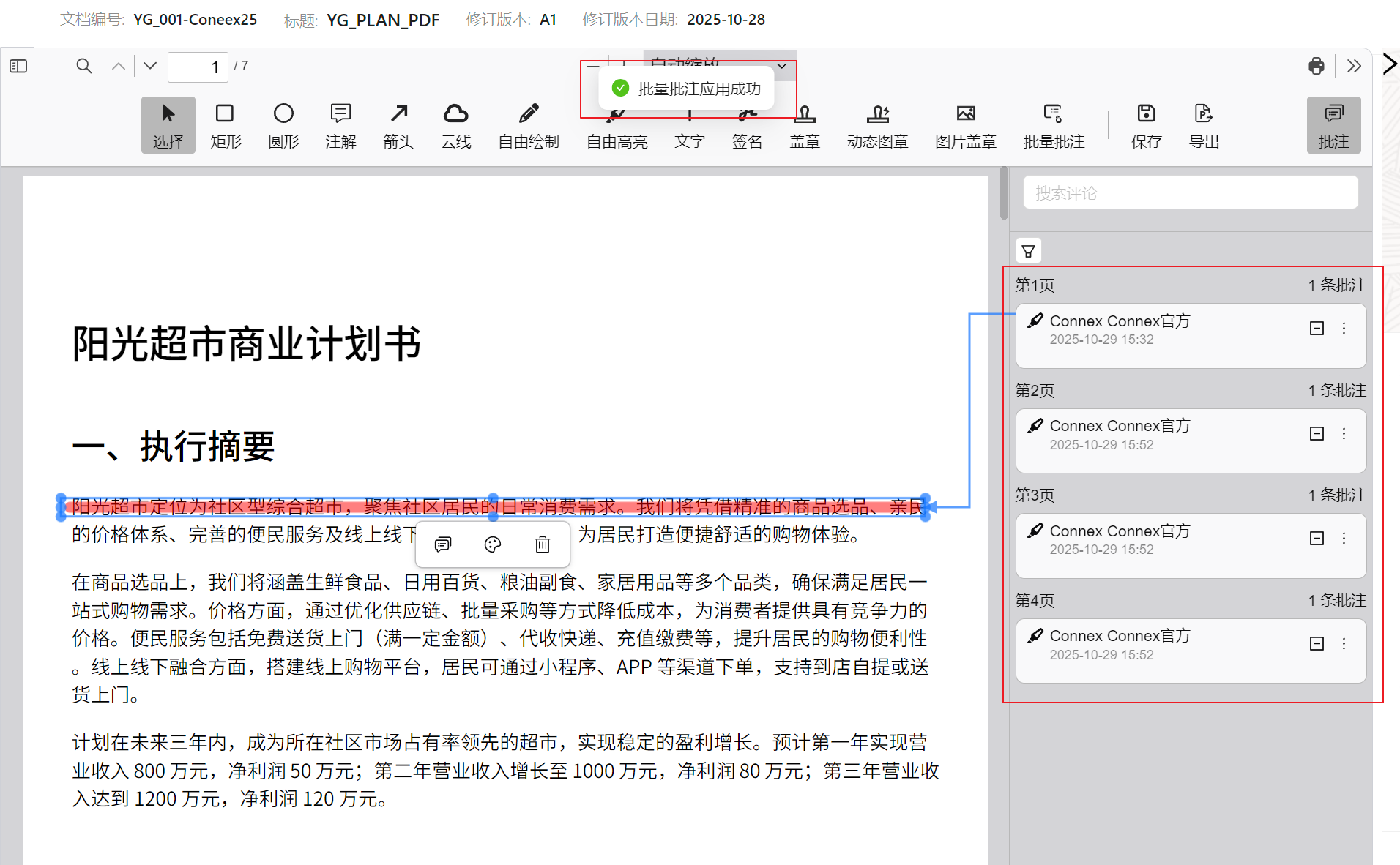
Task: Open color palette for selected highlight
Action: click(x=493, y=544)
